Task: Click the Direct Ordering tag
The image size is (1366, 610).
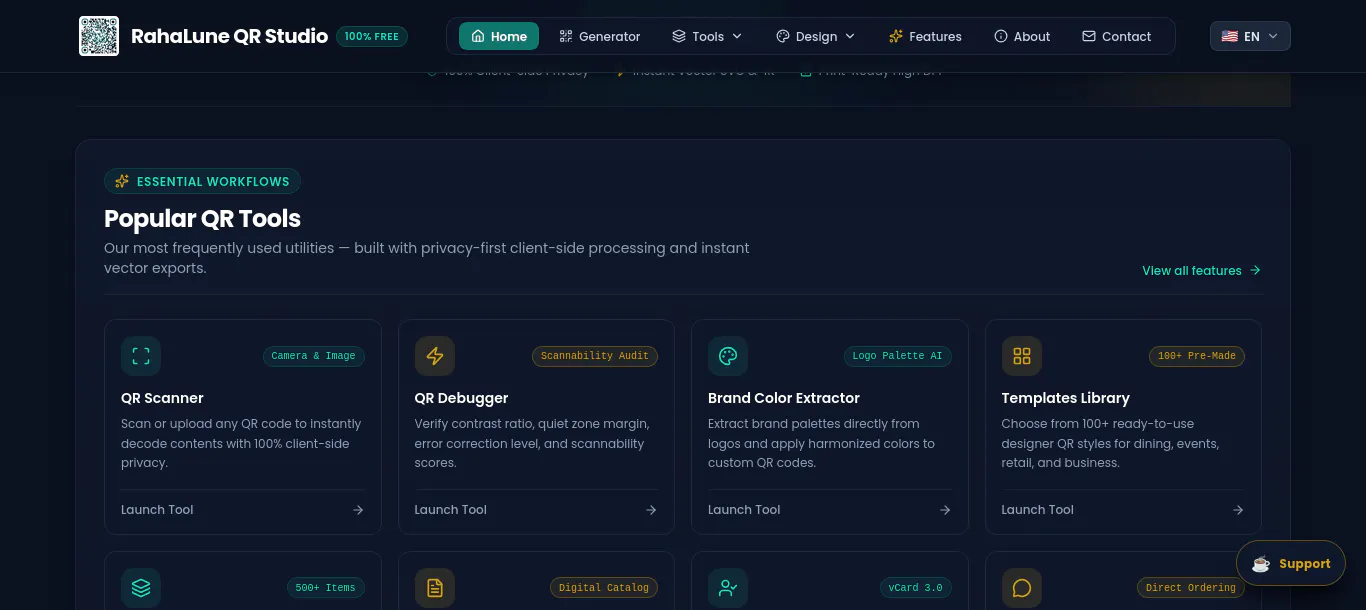Action: [1191, 588]
